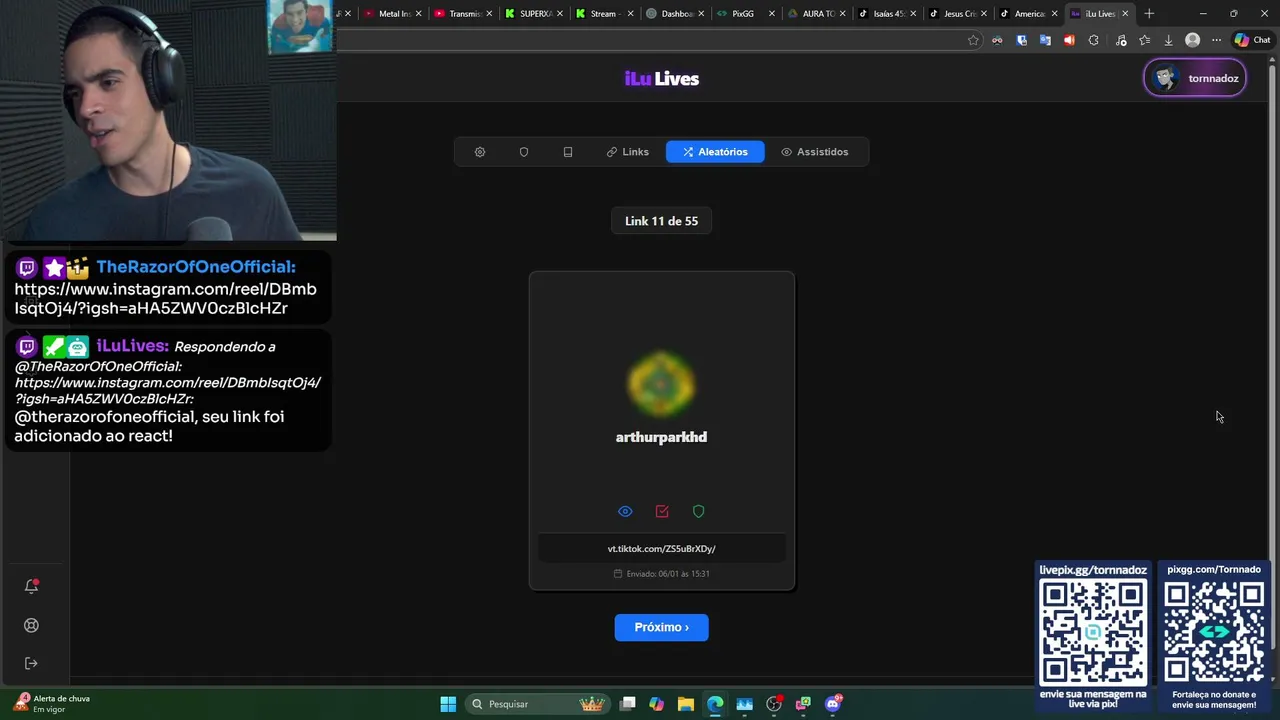Image resolution: width=1280 pixels, height=720 pixels.
Task: Click the arthurparkhd username
Action: point(661,437)
